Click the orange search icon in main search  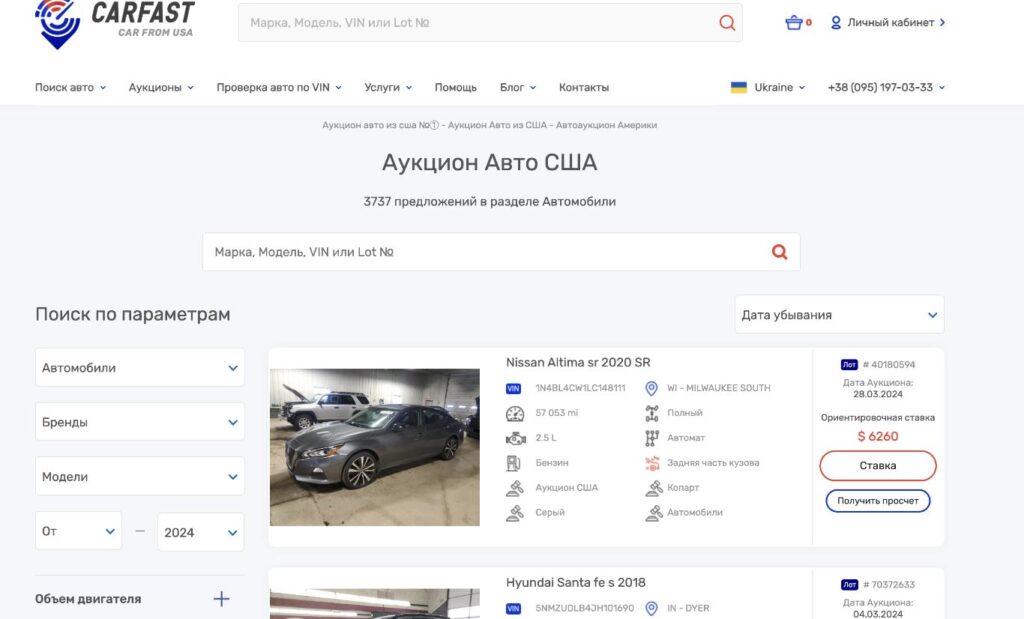(x=779, y=252)
